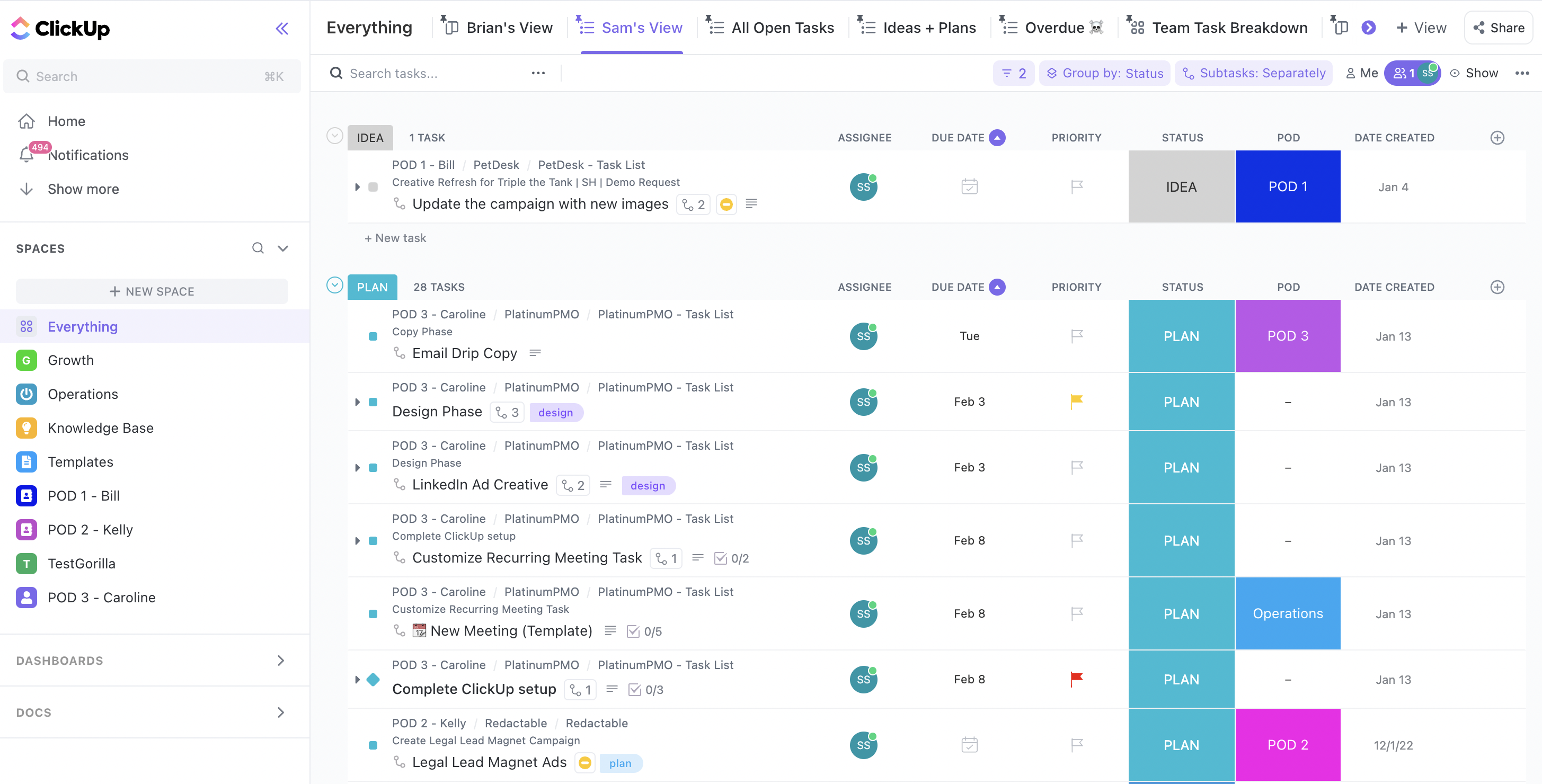Expand subtasks of Update the campaign task

[x=357, y=186]
